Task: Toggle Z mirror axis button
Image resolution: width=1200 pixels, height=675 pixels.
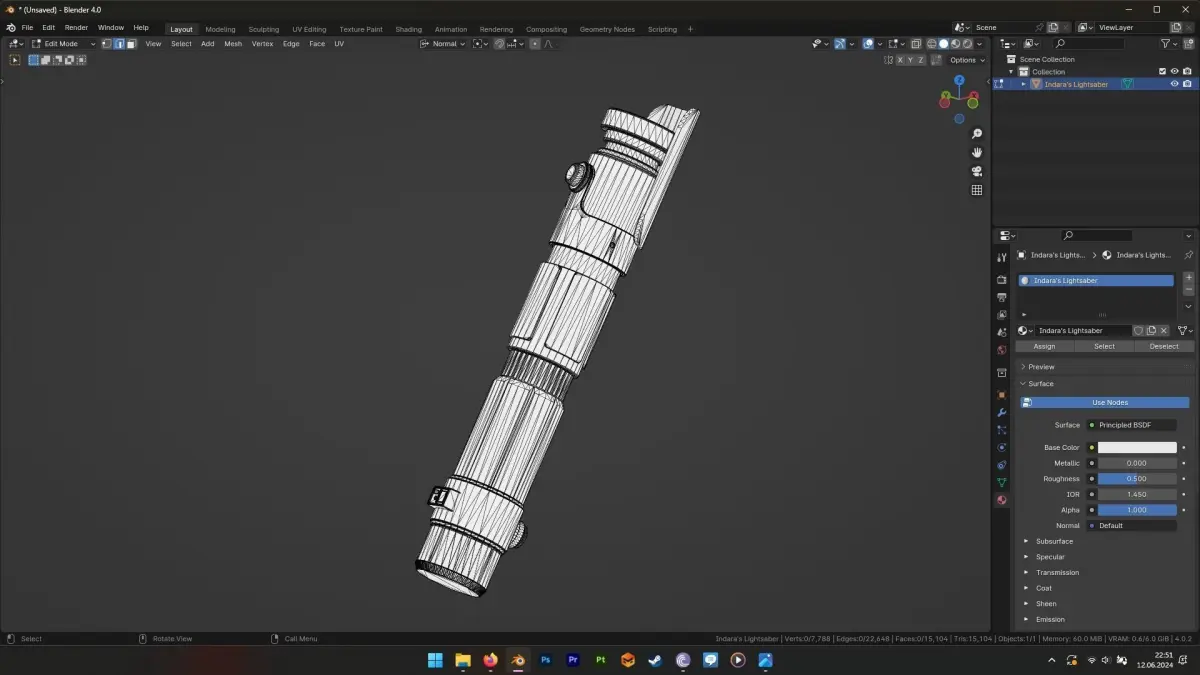Action: click(x=921, y=60)
